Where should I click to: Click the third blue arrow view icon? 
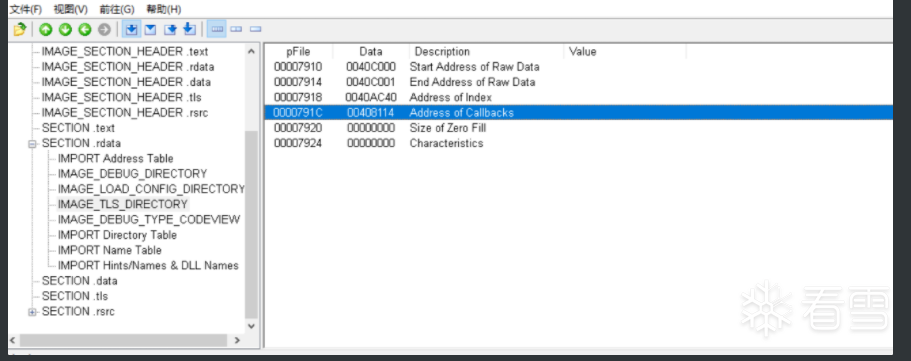(170, 29)
